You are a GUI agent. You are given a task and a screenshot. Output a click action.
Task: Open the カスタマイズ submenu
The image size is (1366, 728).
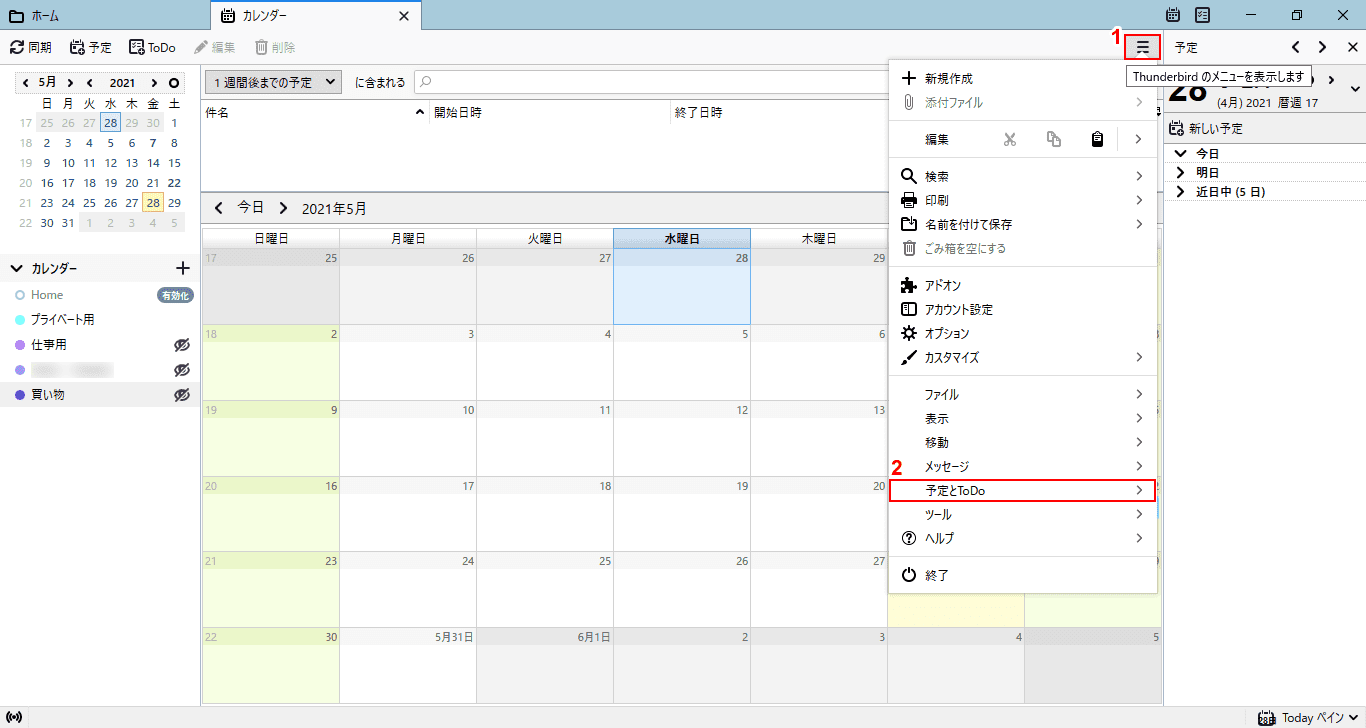tap(1023, 357)
